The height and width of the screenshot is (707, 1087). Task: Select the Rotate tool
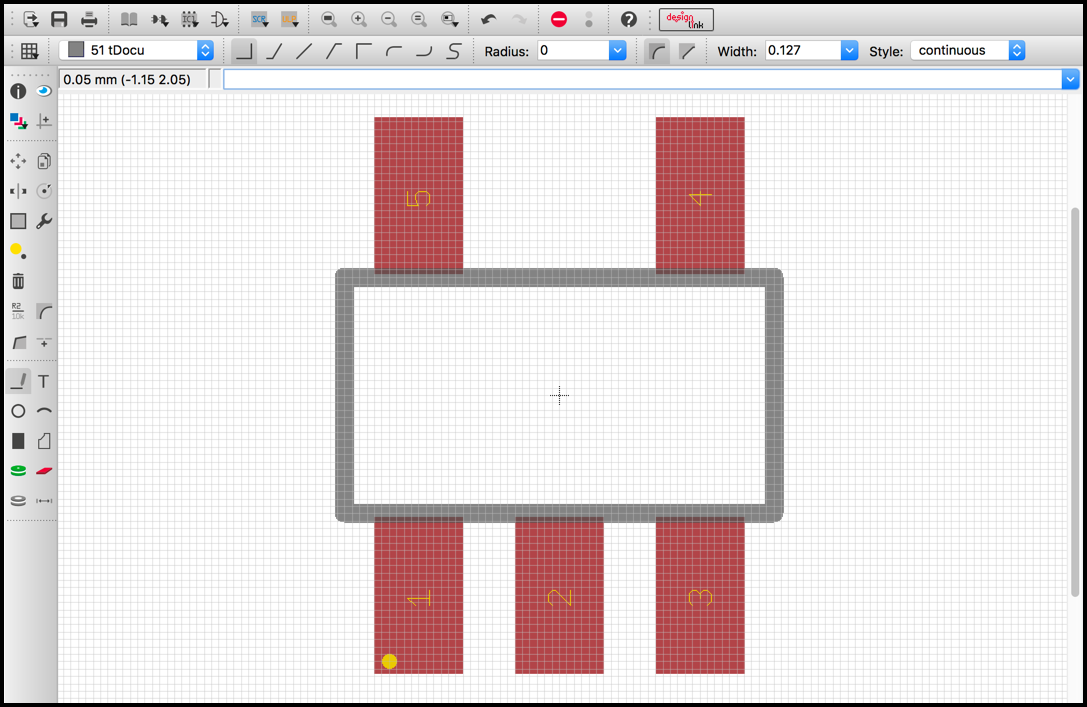click(44, 191)
